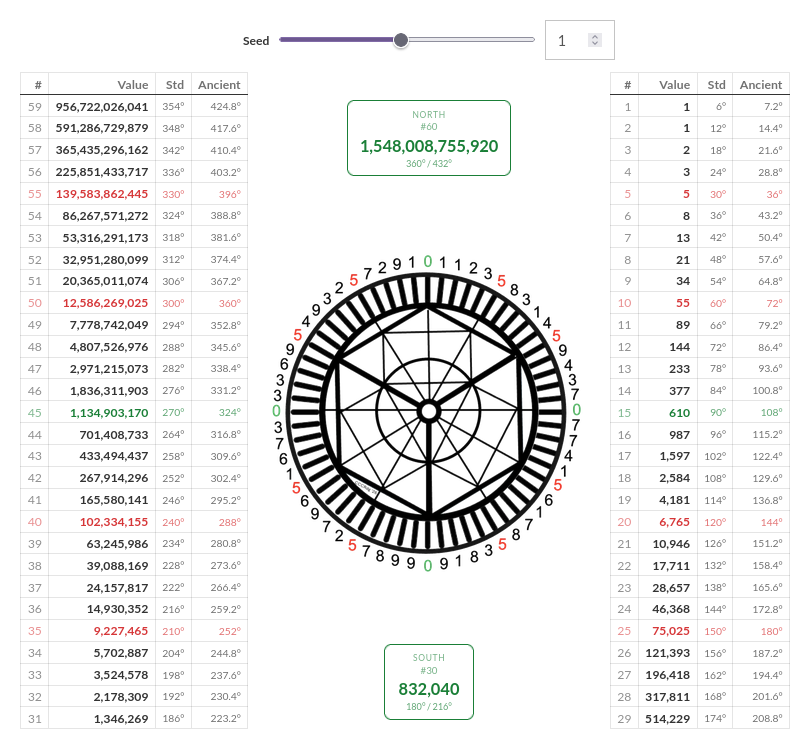Image resolution: width=810 pixels, height=749 pixels.
Task: Click the value 14,930,352
Action: tap(117, 610)
